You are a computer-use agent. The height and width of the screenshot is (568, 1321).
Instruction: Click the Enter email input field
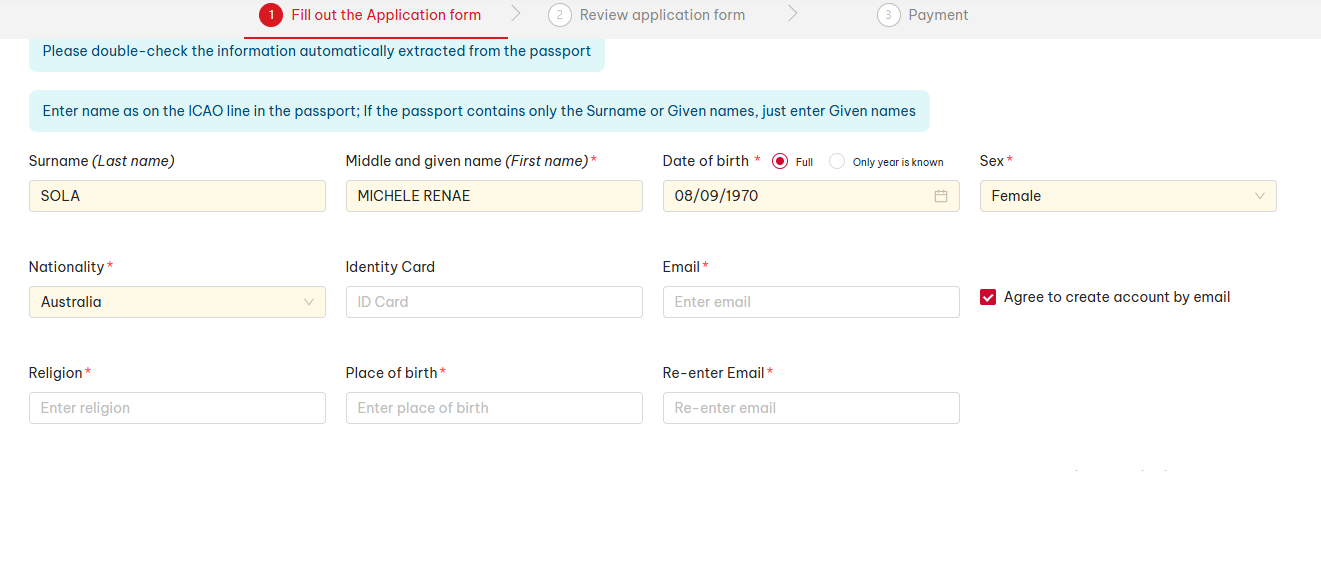811,302
